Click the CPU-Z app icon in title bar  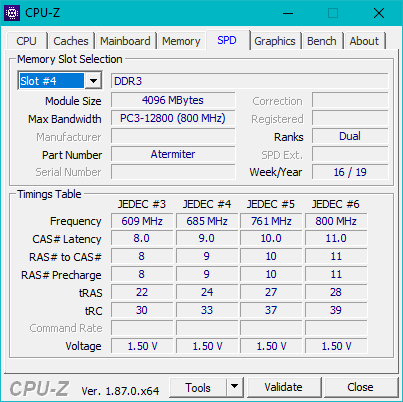pyautogui.click(x=12, y=13)
